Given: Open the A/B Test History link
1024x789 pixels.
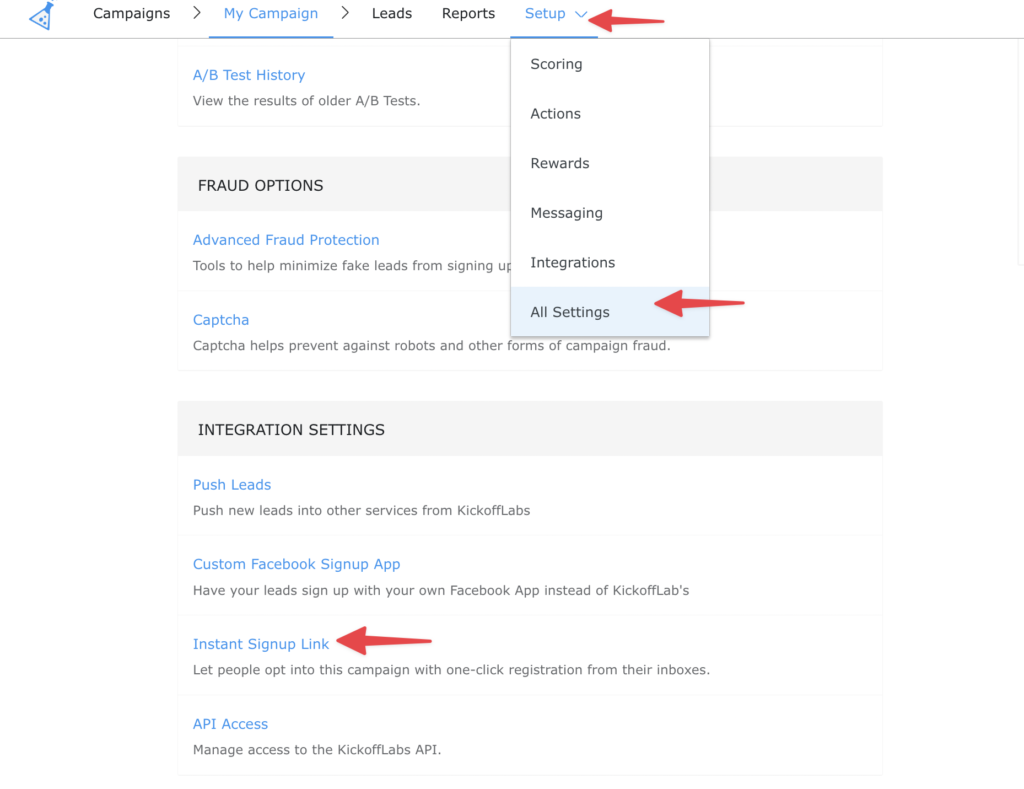Looking at the screenshot, I should tap(249, 75).
